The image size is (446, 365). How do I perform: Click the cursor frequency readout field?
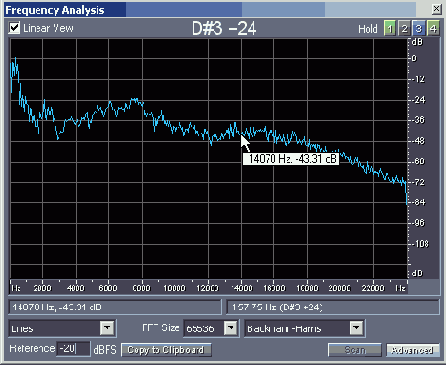coord(115,307)
